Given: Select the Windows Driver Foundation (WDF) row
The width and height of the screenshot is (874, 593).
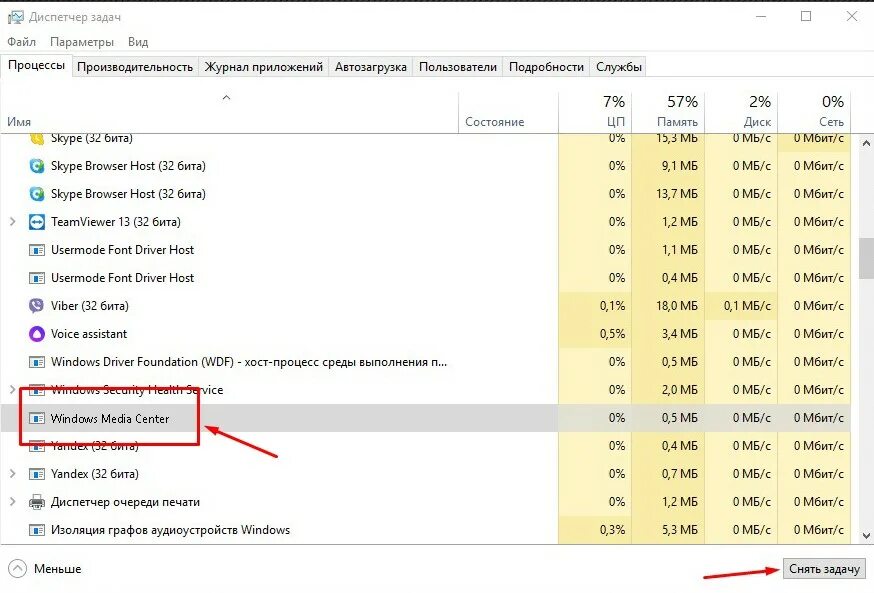Looking at the screenshot, I should 425,362.
